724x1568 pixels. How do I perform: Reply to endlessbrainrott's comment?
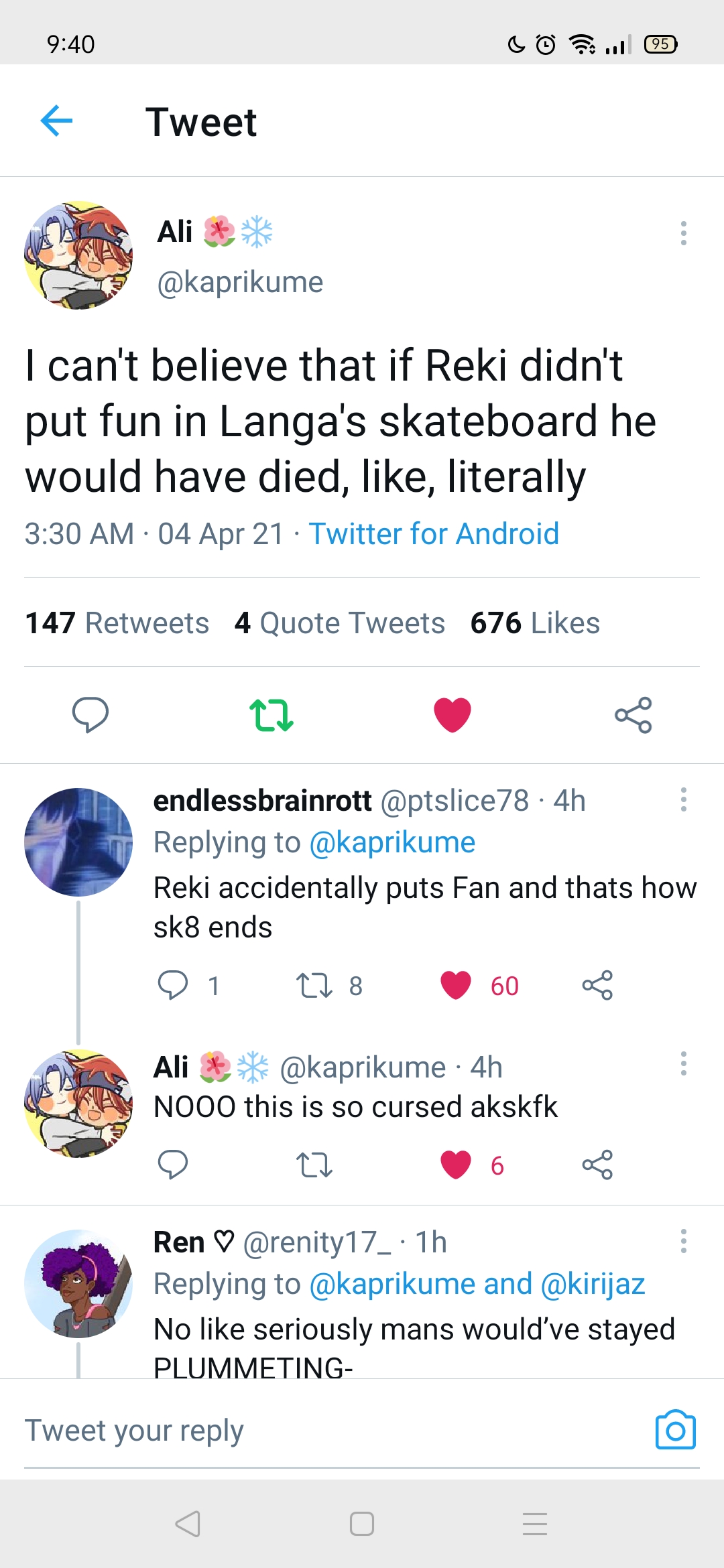point(172,986)
